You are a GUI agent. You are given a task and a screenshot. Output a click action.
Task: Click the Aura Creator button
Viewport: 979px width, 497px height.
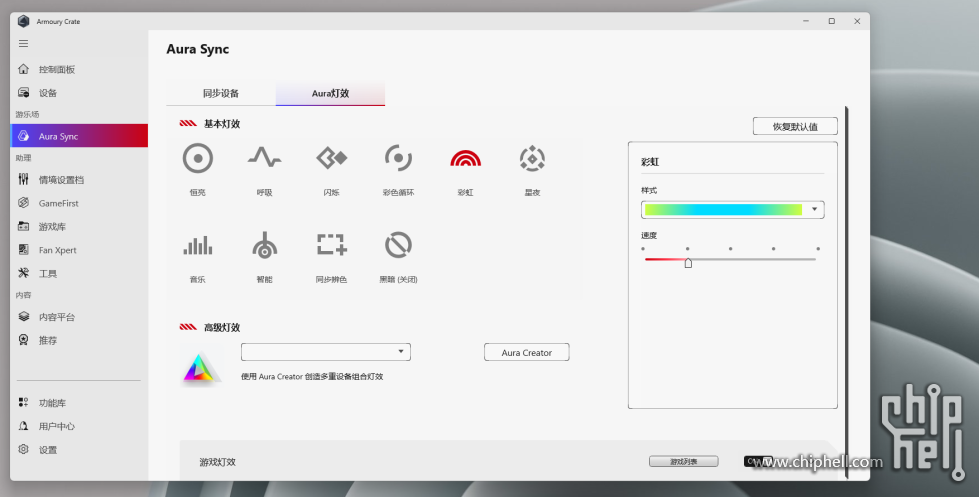point(526,352)
